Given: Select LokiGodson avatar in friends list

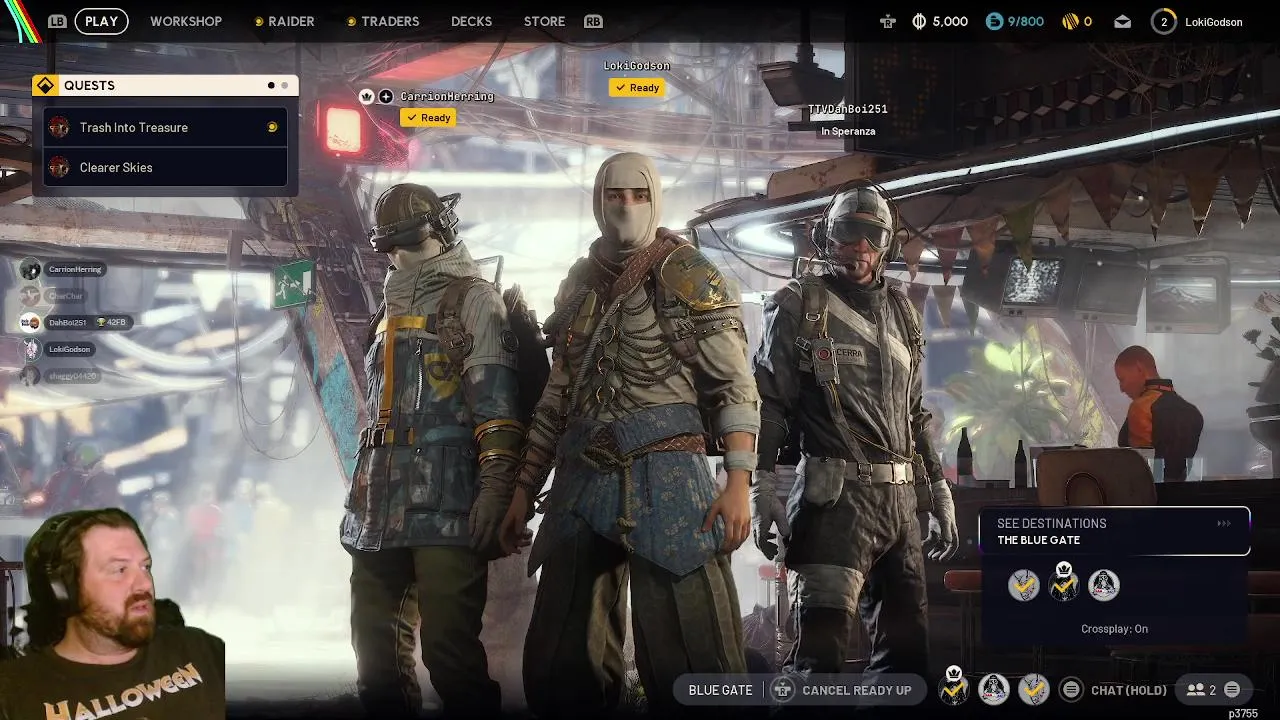Looking at the screenshot, I should coord(31,349).
